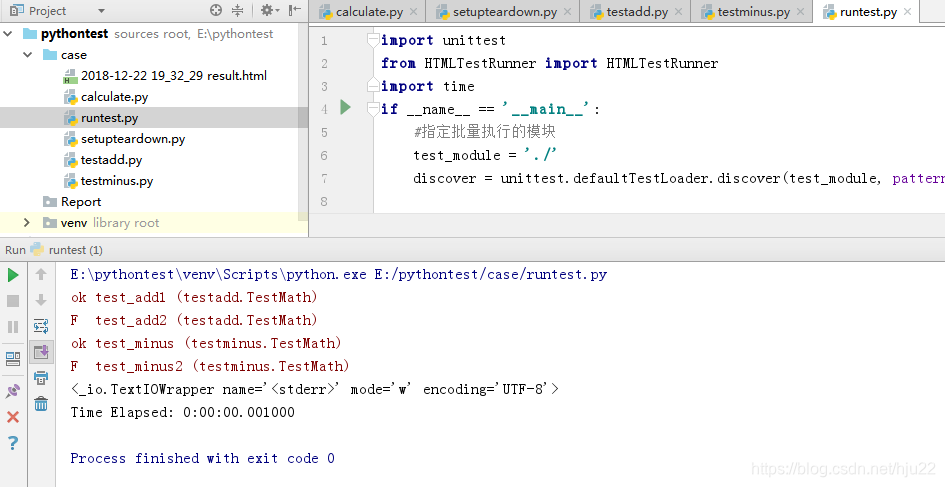This screenshot has width=945, height=487.
Task: Click the Chinese comment on line 5
Action: pos(485,131)
